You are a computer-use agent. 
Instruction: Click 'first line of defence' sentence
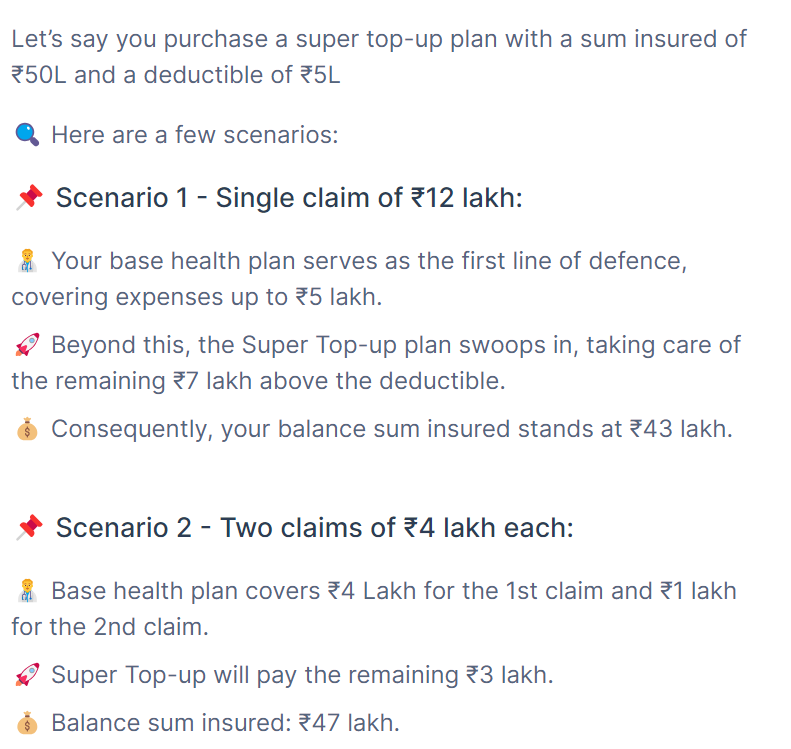tap(370, 261)
